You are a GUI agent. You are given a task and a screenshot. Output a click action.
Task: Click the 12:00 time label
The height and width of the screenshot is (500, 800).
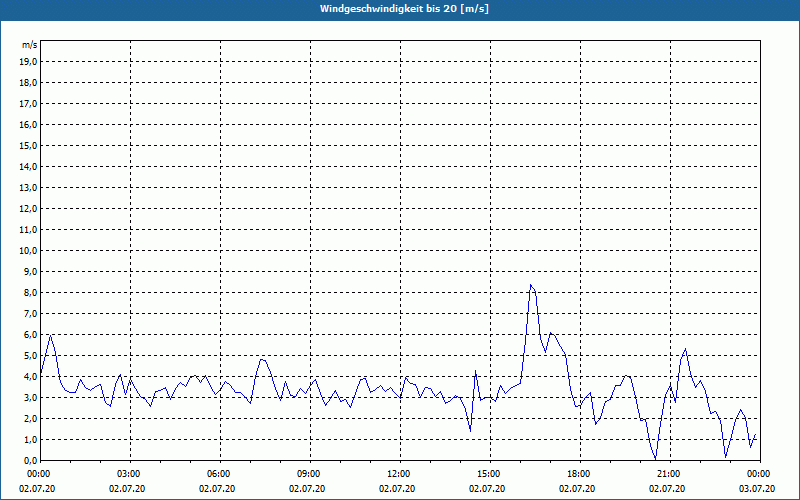(397, 474)
